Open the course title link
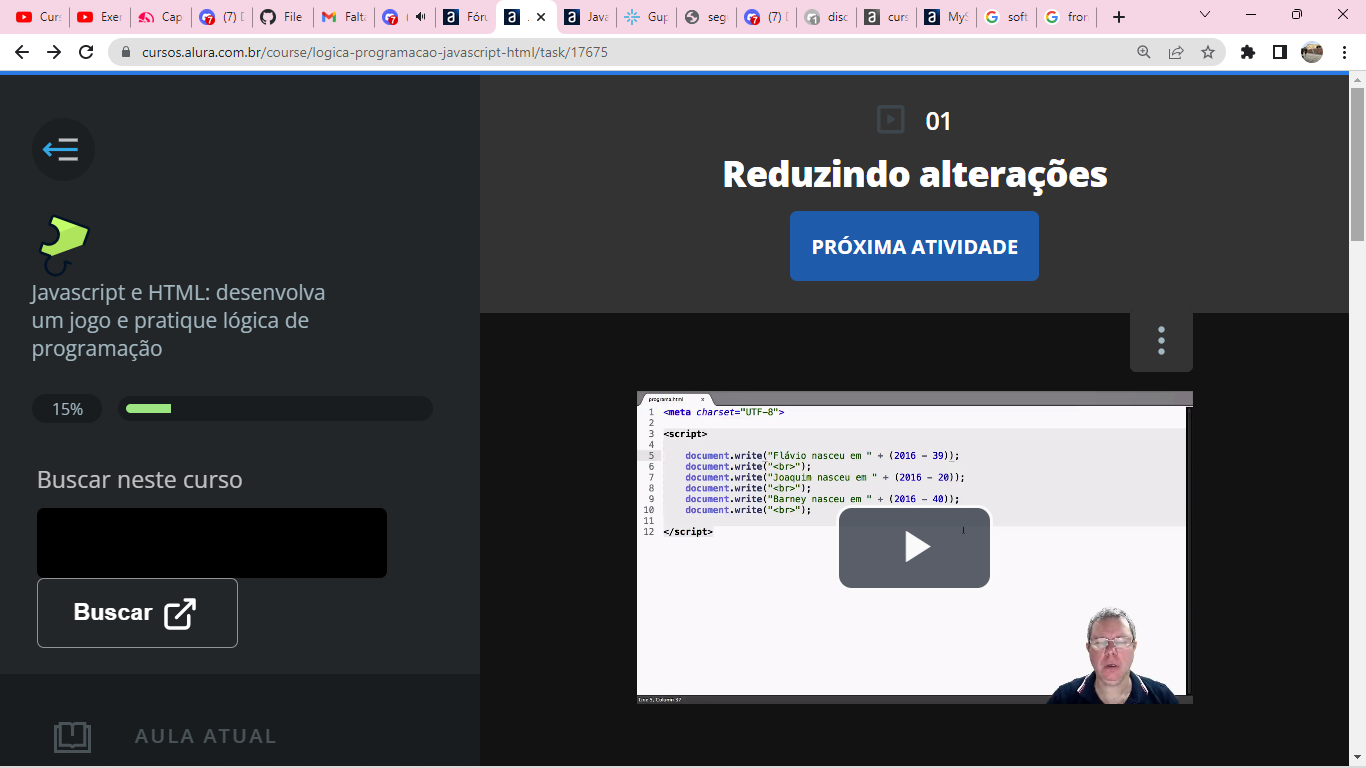This screenshot has width=1366, height=768. pyautogui.click(x=178, y=320)
